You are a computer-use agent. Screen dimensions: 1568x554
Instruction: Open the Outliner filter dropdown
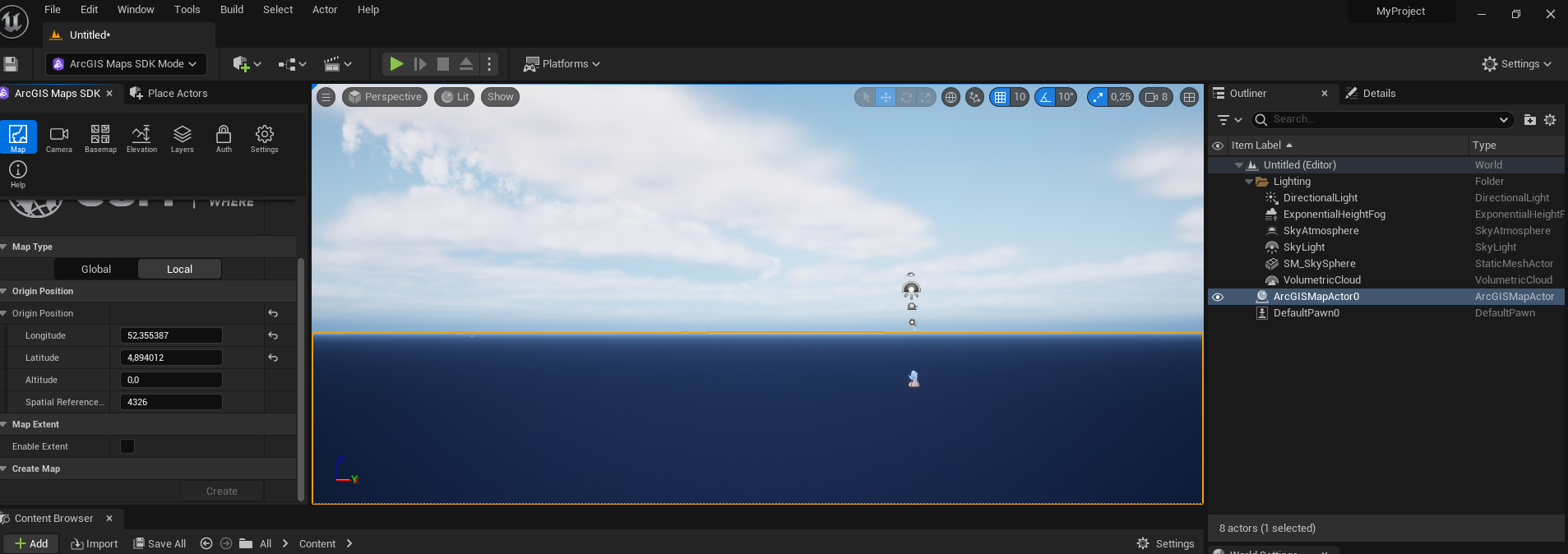coord(1229,120)
